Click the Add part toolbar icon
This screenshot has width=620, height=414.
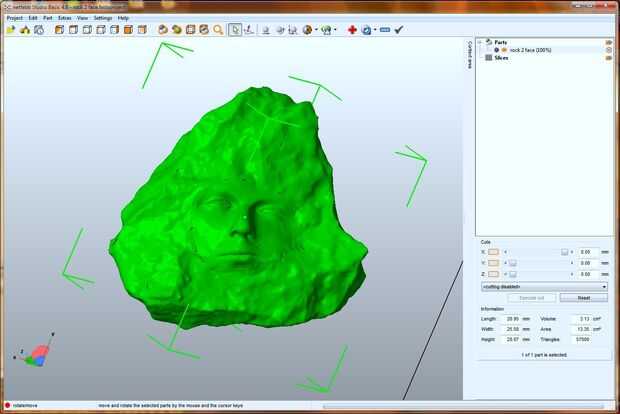coord(25,30)
